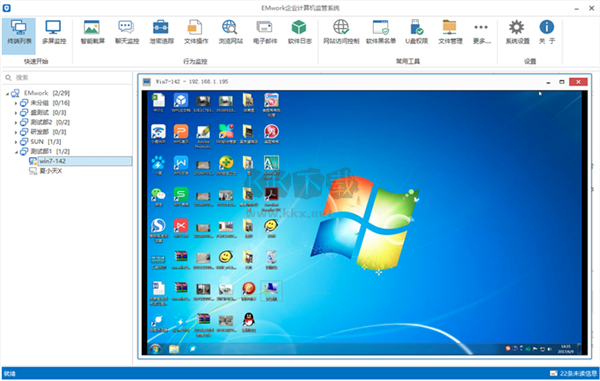This screenshot has height=381, width=600.
Task: Collapse the EMwork root tree node
Action: 7,93
